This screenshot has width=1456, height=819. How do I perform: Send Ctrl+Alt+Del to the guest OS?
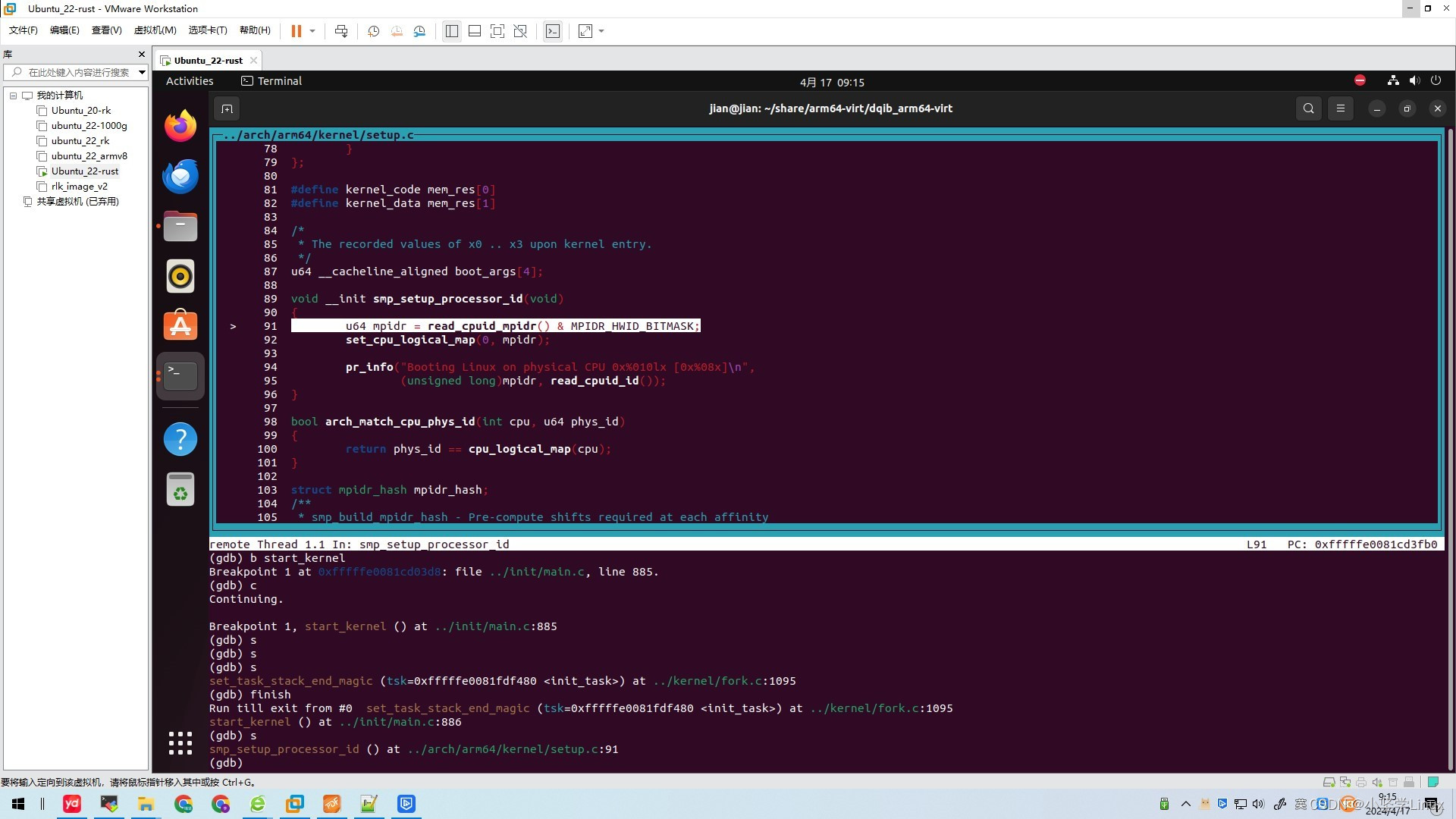point(341,31)
